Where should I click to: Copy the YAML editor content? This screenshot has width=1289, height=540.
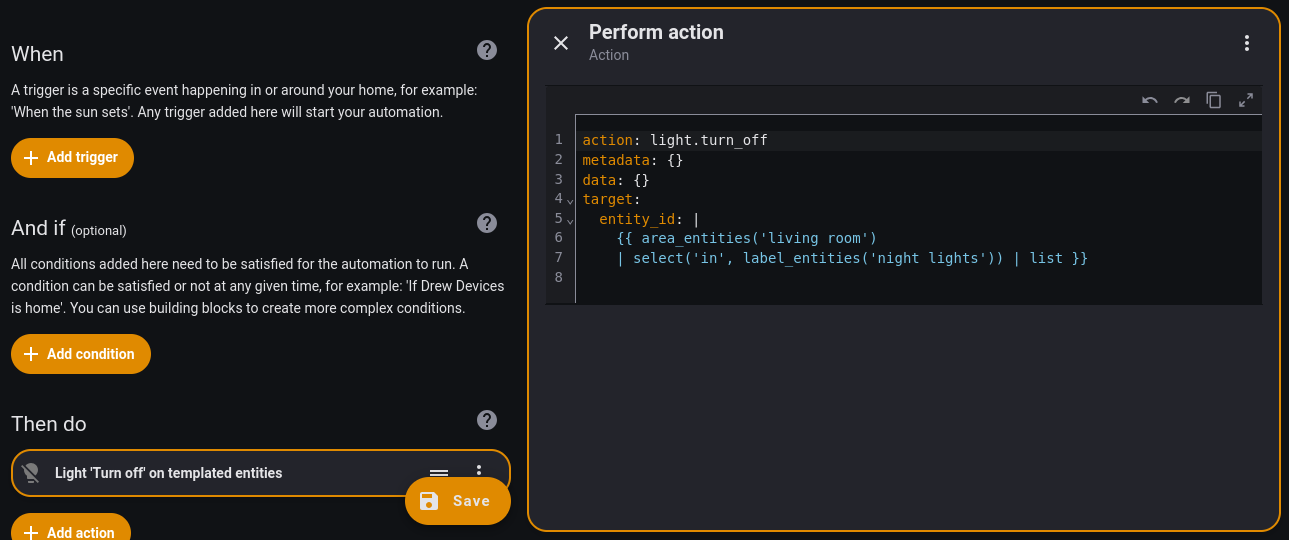point(1214,100)
